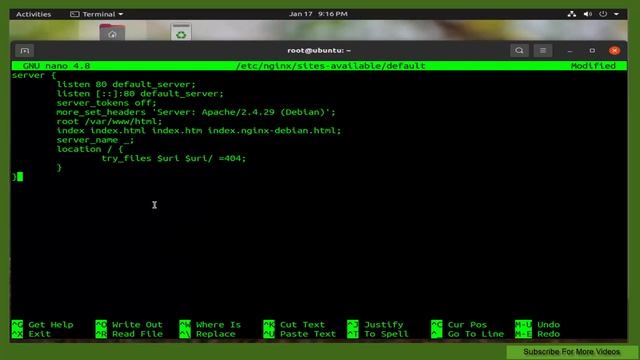Open the terminal hamburger menu
Image resolution: width=640 pixels, height=360 pixels.
542,51
